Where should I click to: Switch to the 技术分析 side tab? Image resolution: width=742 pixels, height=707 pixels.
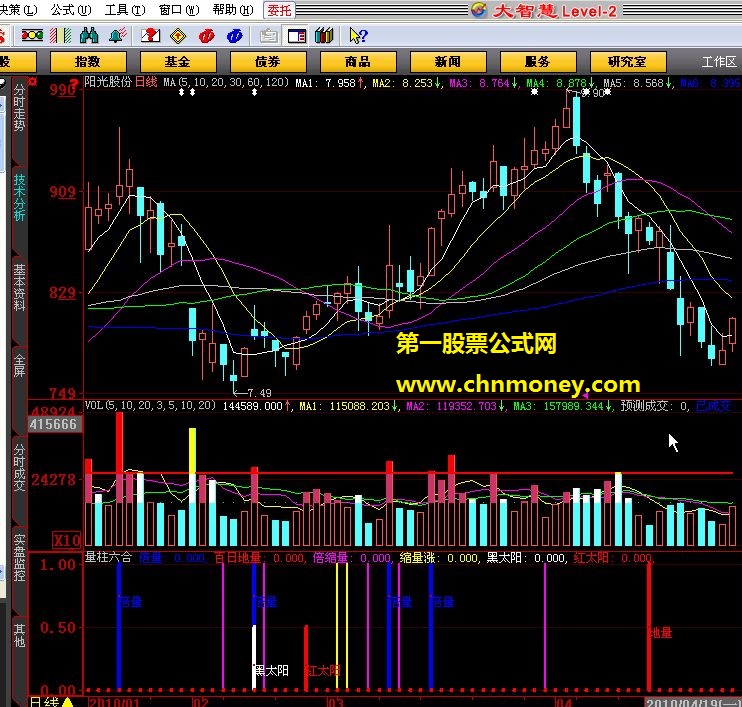point(19,197)
